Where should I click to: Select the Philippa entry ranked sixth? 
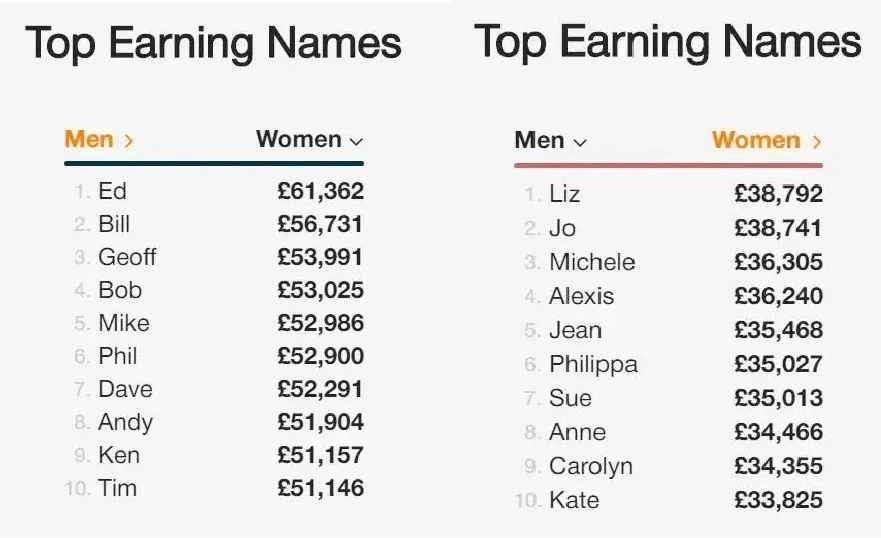(x=669, y=364)
